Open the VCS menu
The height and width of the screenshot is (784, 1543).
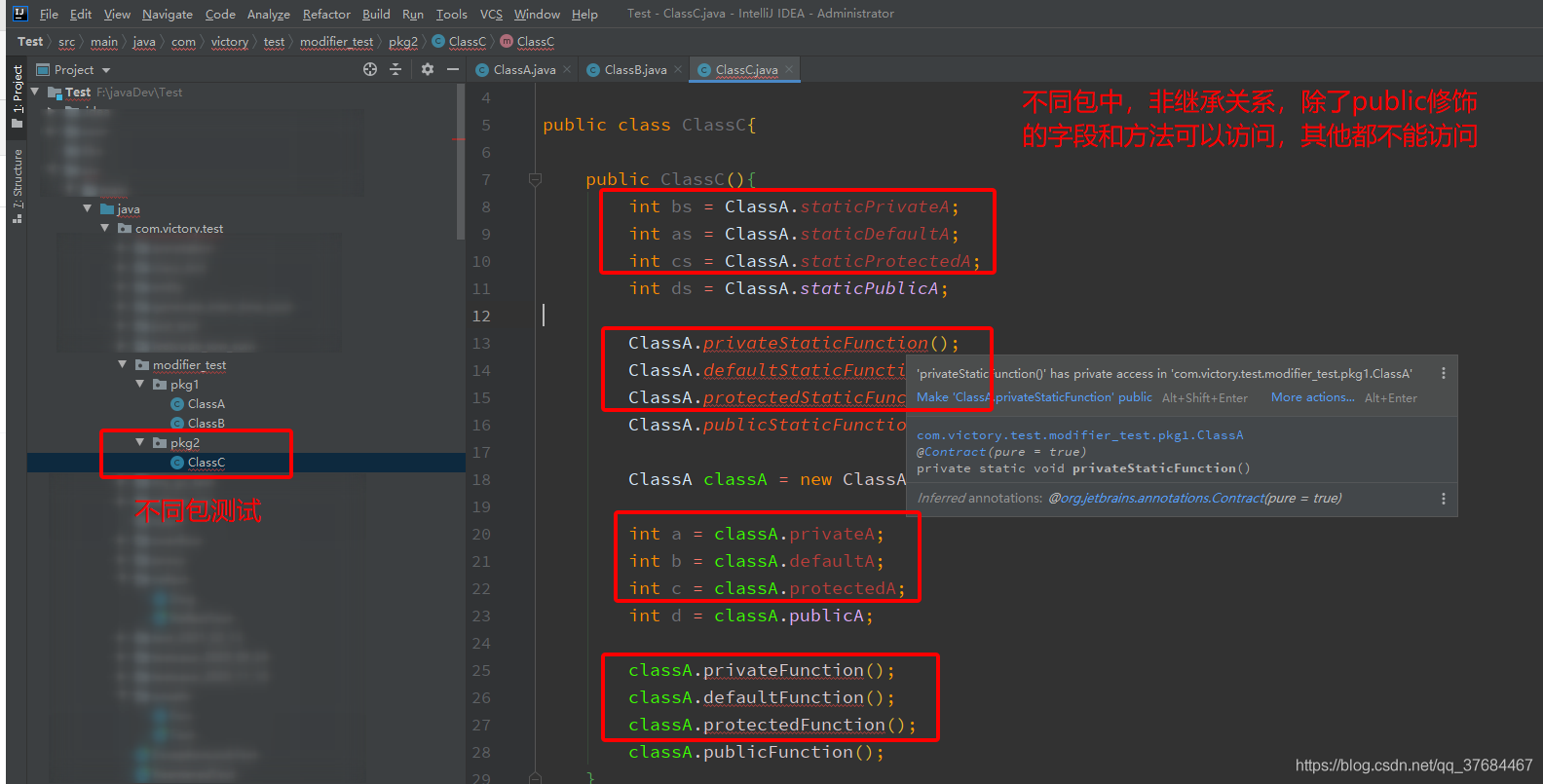click(492, 14)
